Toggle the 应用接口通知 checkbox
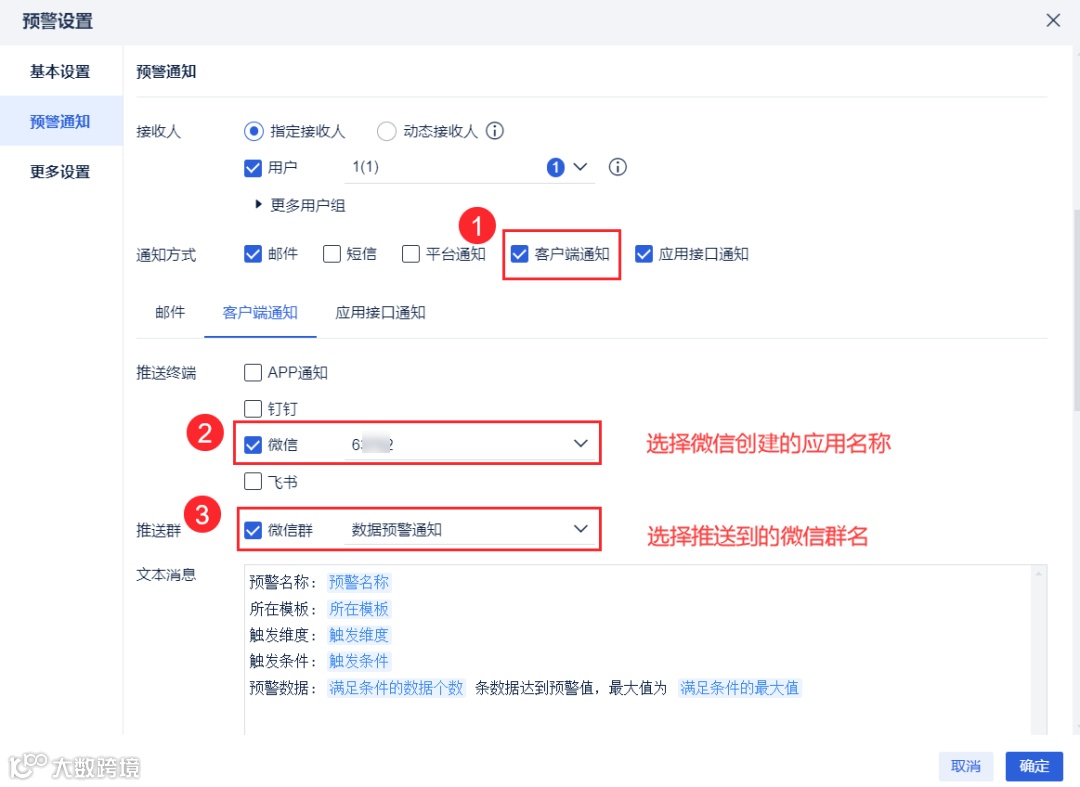The width and height of the screenshot is (1080, 787). [x=643, y=254]
